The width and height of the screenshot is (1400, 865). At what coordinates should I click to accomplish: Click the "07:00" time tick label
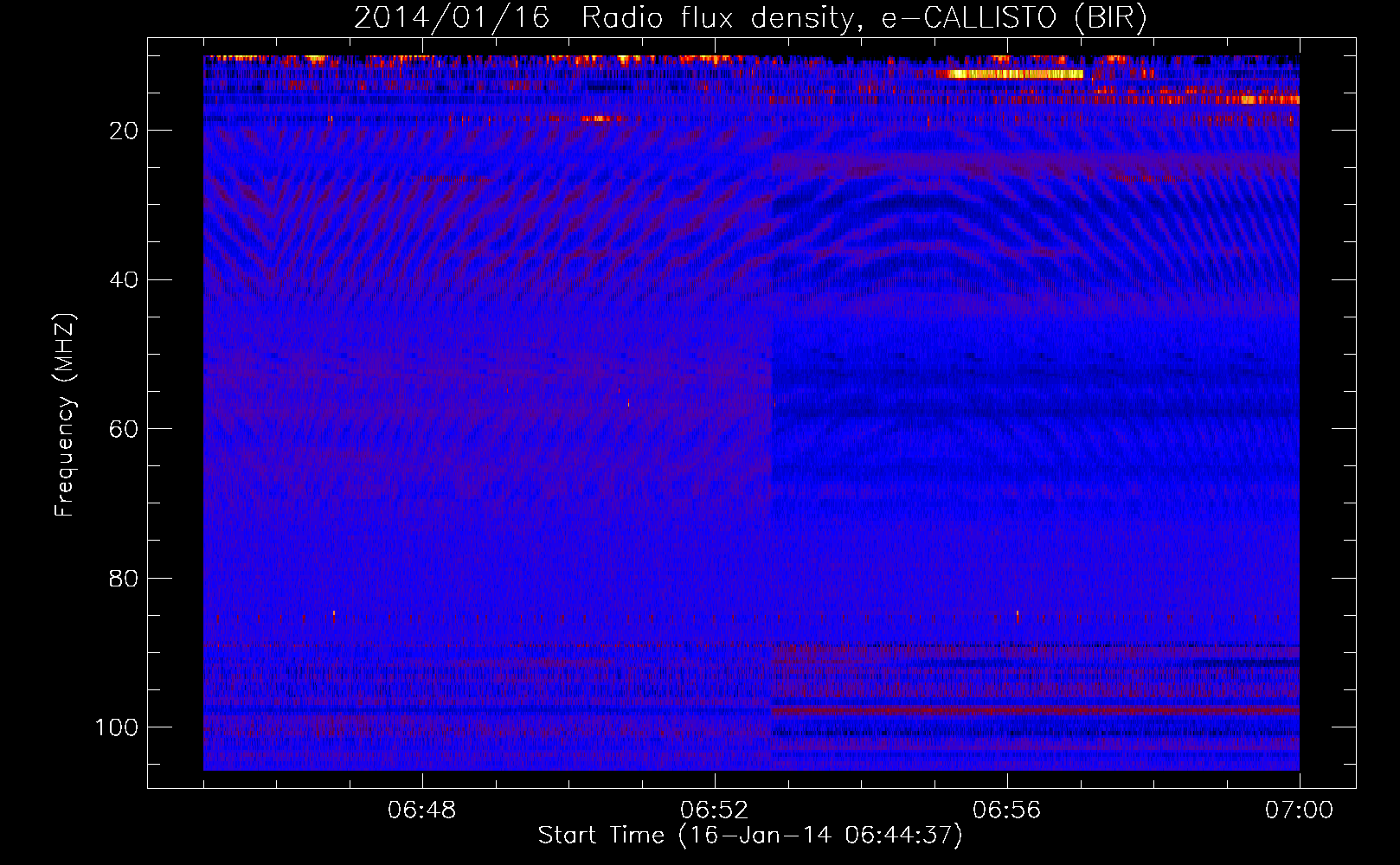(1299, 811)
